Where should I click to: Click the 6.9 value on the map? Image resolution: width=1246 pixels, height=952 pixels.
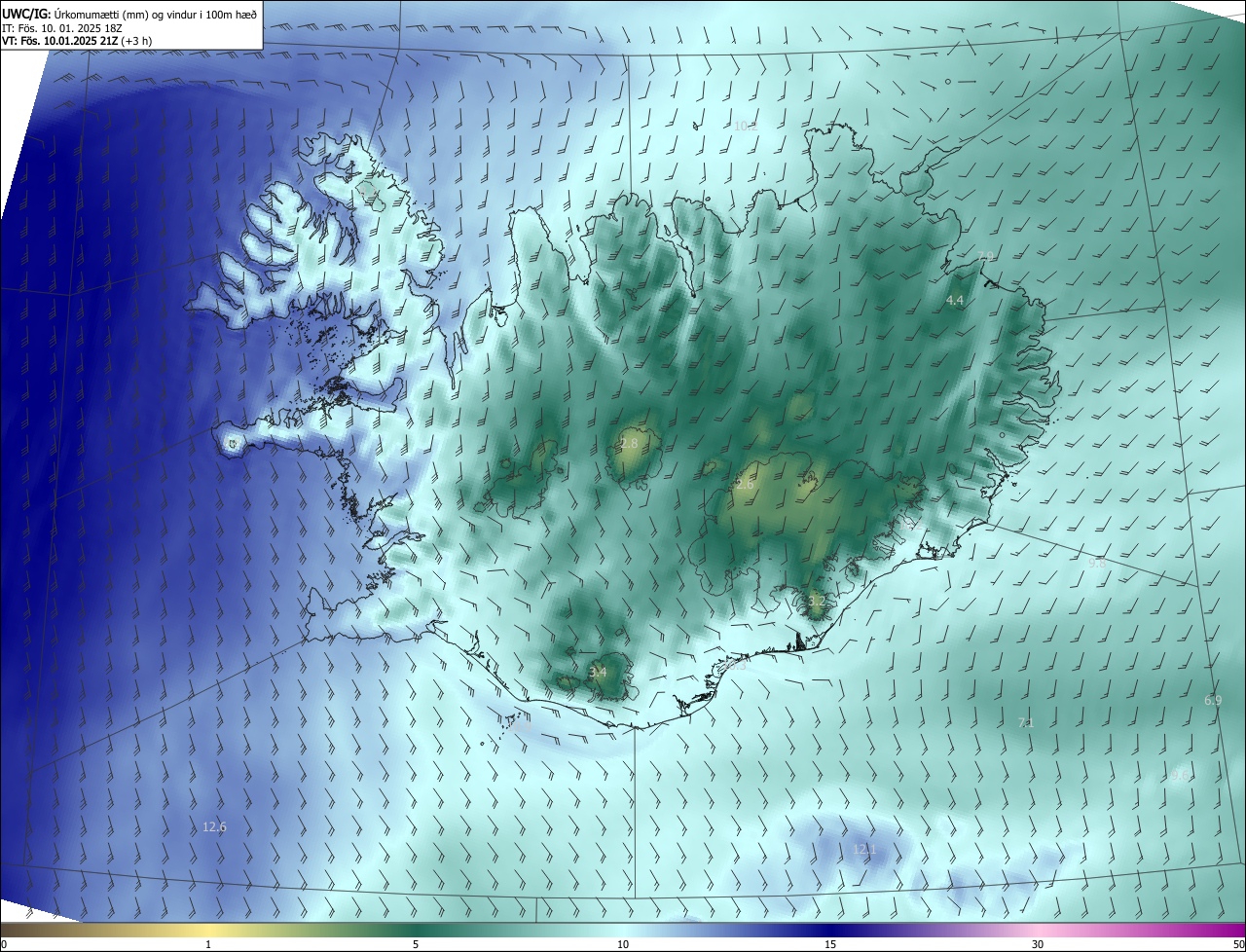pos(1213,701)
